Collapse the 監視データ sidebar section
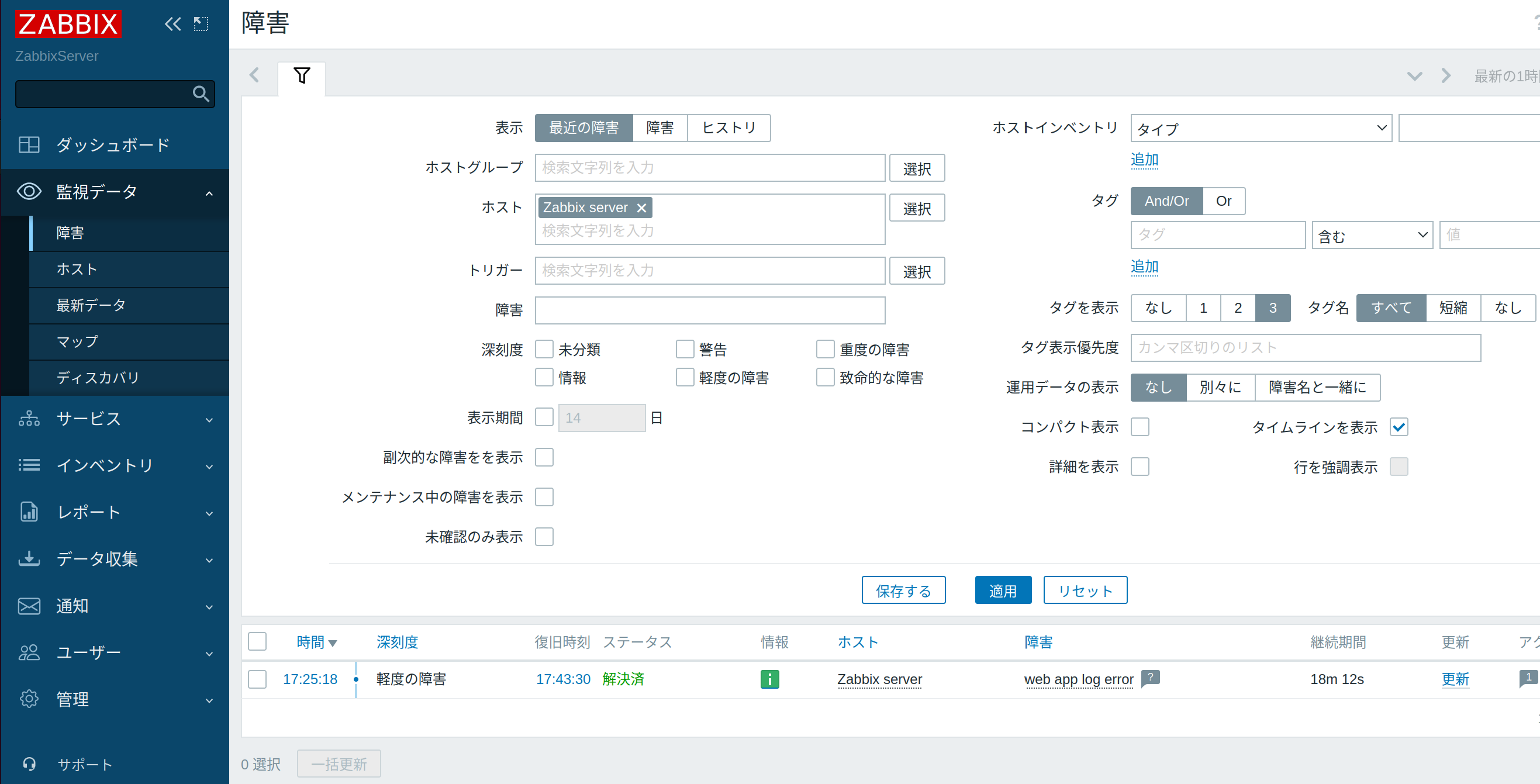Screen dimensions: 1540x784 pos(209,192)
